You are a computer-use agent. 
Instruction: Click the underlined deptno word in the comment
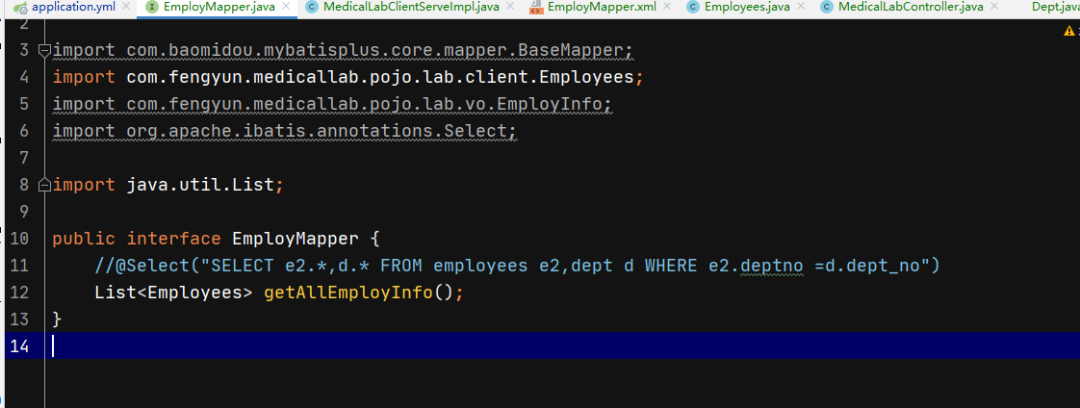click(x=771, y=265)
